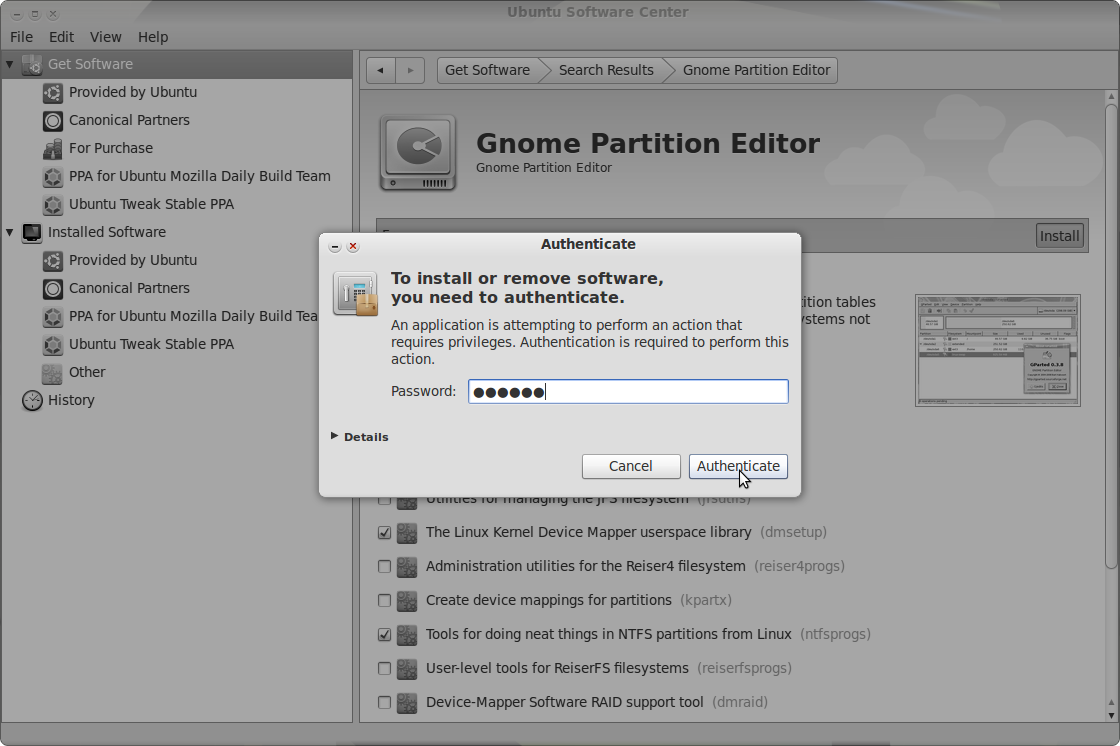
Task: Click the Other category icon
Action: 53,372
